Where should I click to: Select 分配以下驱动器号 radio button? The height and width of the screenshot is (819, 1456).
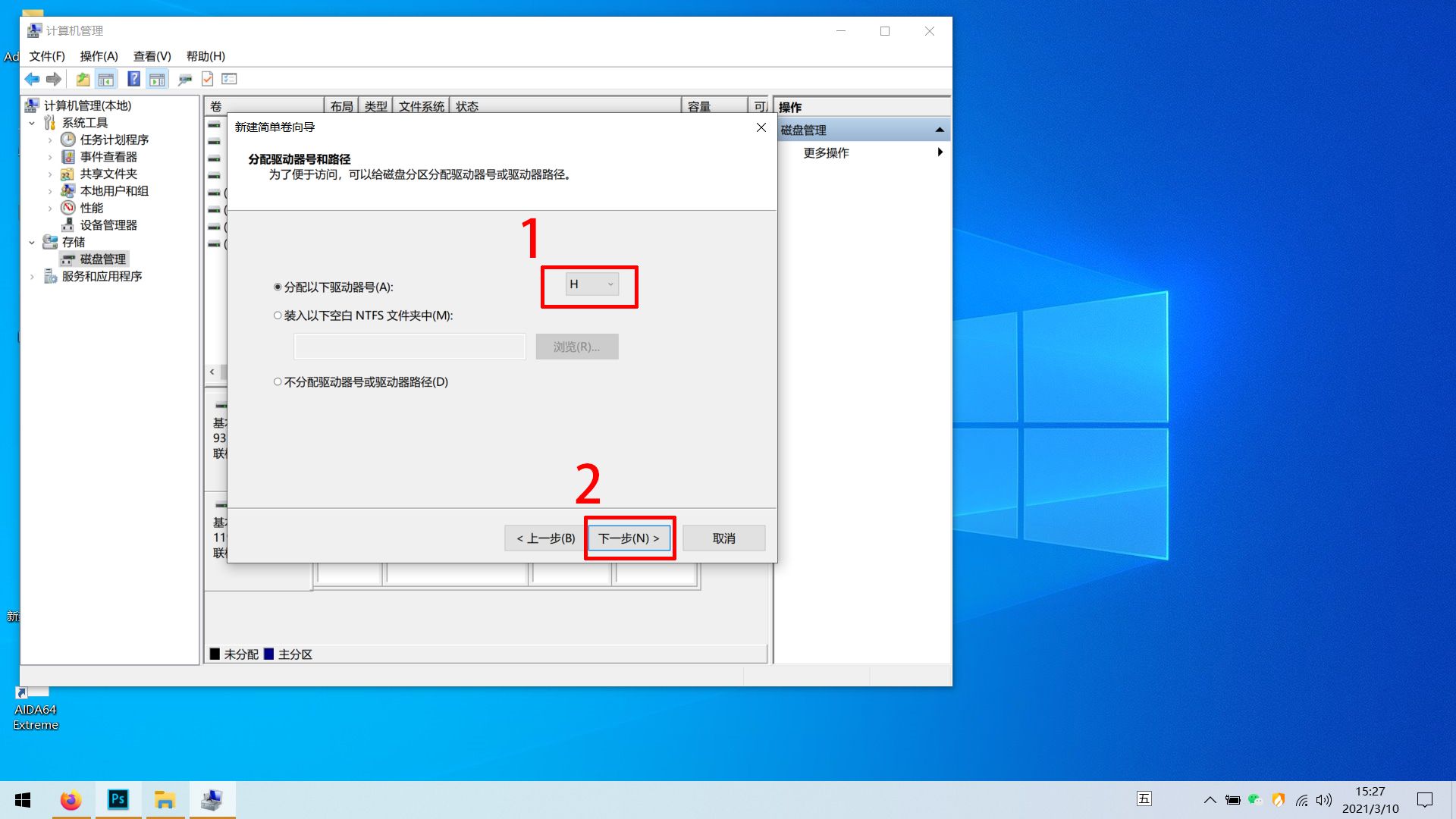click(278, 287)
